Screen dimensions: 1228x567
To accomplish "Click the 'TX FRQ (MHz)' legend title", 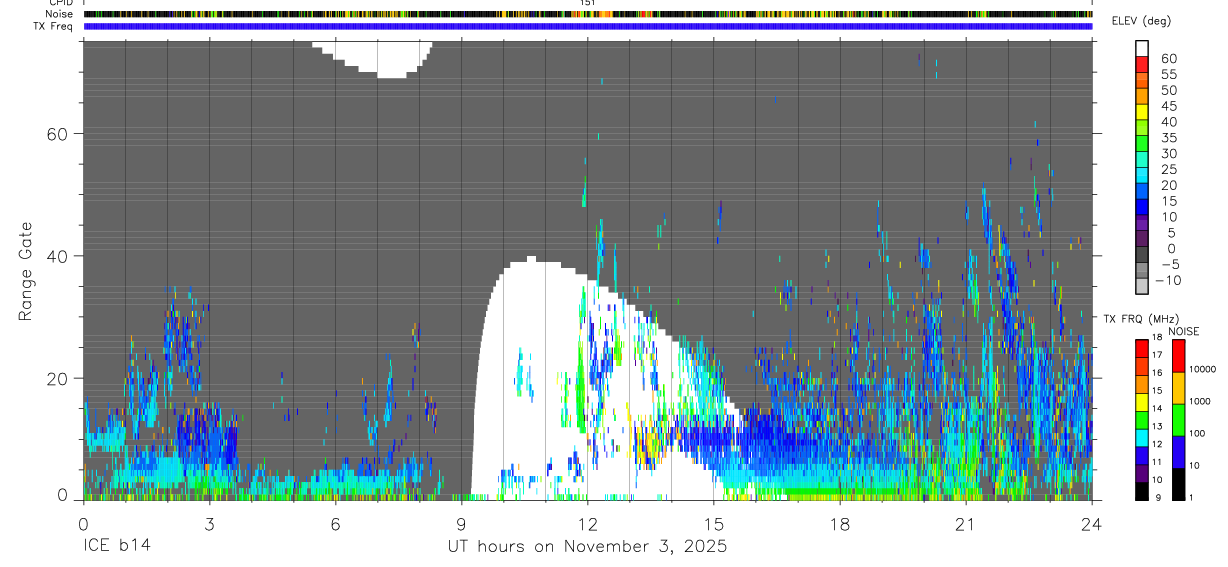I will [1141, 318].
